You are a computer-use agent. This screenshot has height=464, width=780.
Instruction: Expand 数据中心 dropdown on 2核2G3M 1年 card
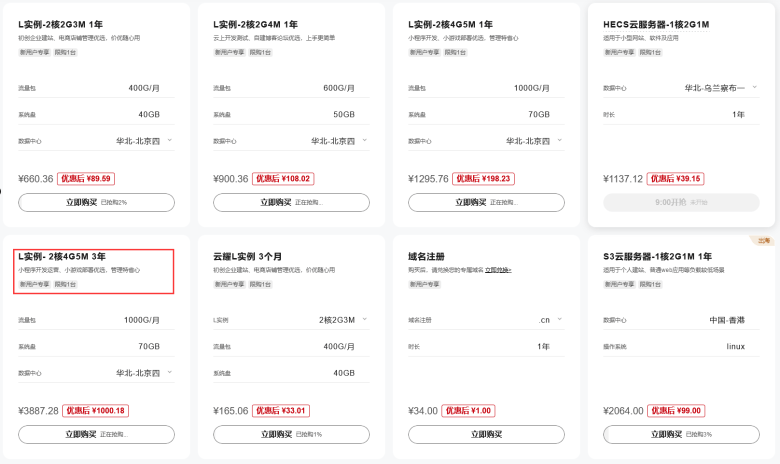pos(144,141)
